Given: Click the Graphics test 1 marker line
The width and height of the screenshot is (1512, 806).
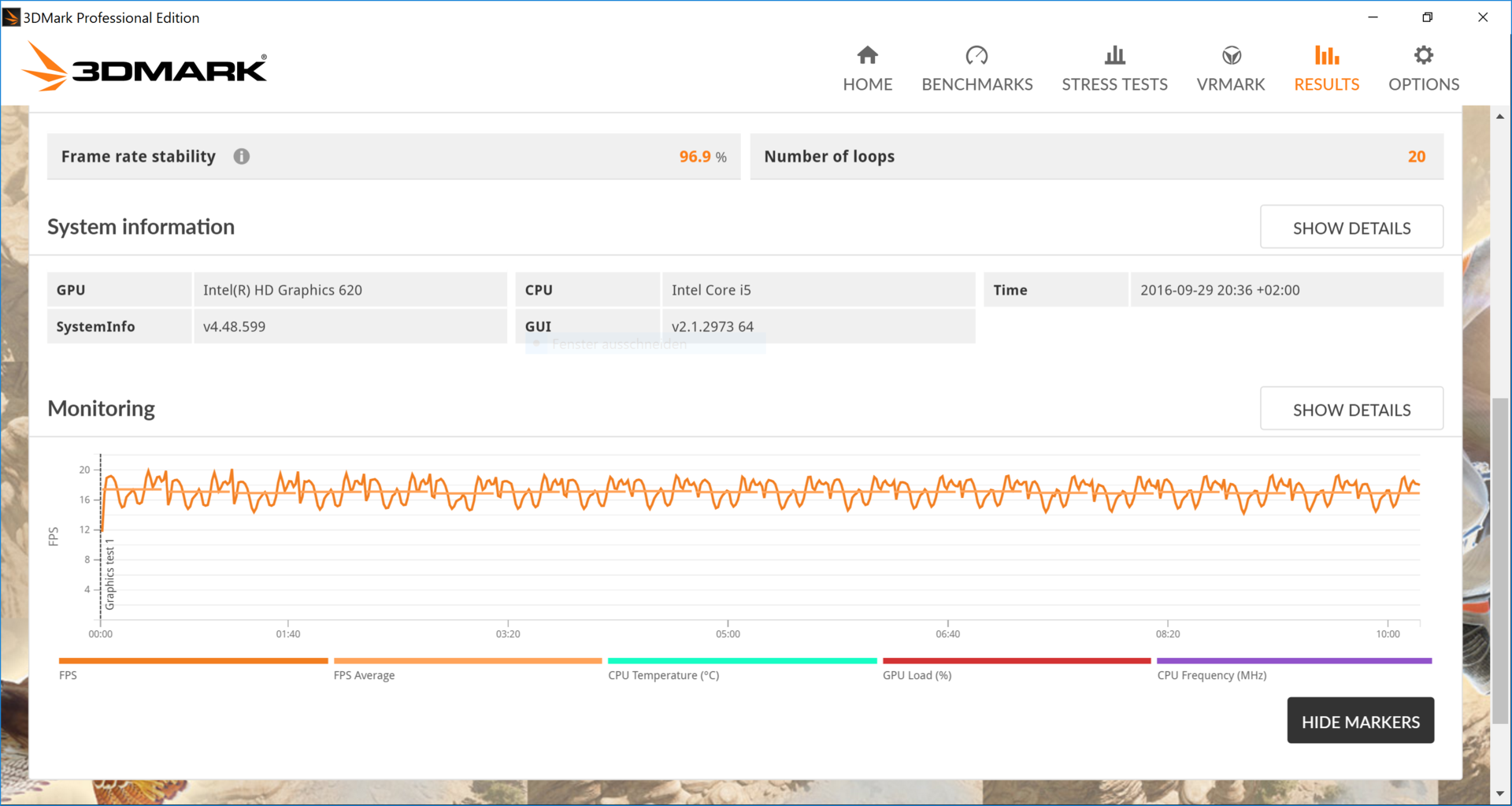Looking at the screenshot, I should click(101, 536).
